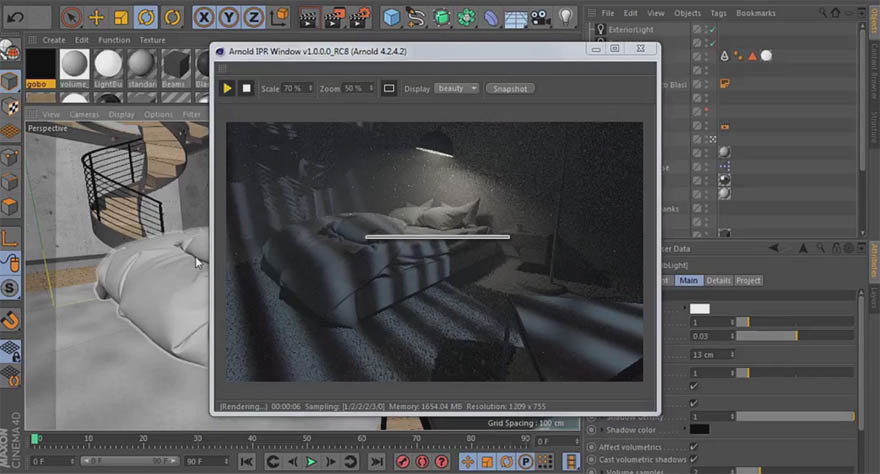880x474 pixels.
Task: Open the deformer bend icon
Action: pos(491,18)
